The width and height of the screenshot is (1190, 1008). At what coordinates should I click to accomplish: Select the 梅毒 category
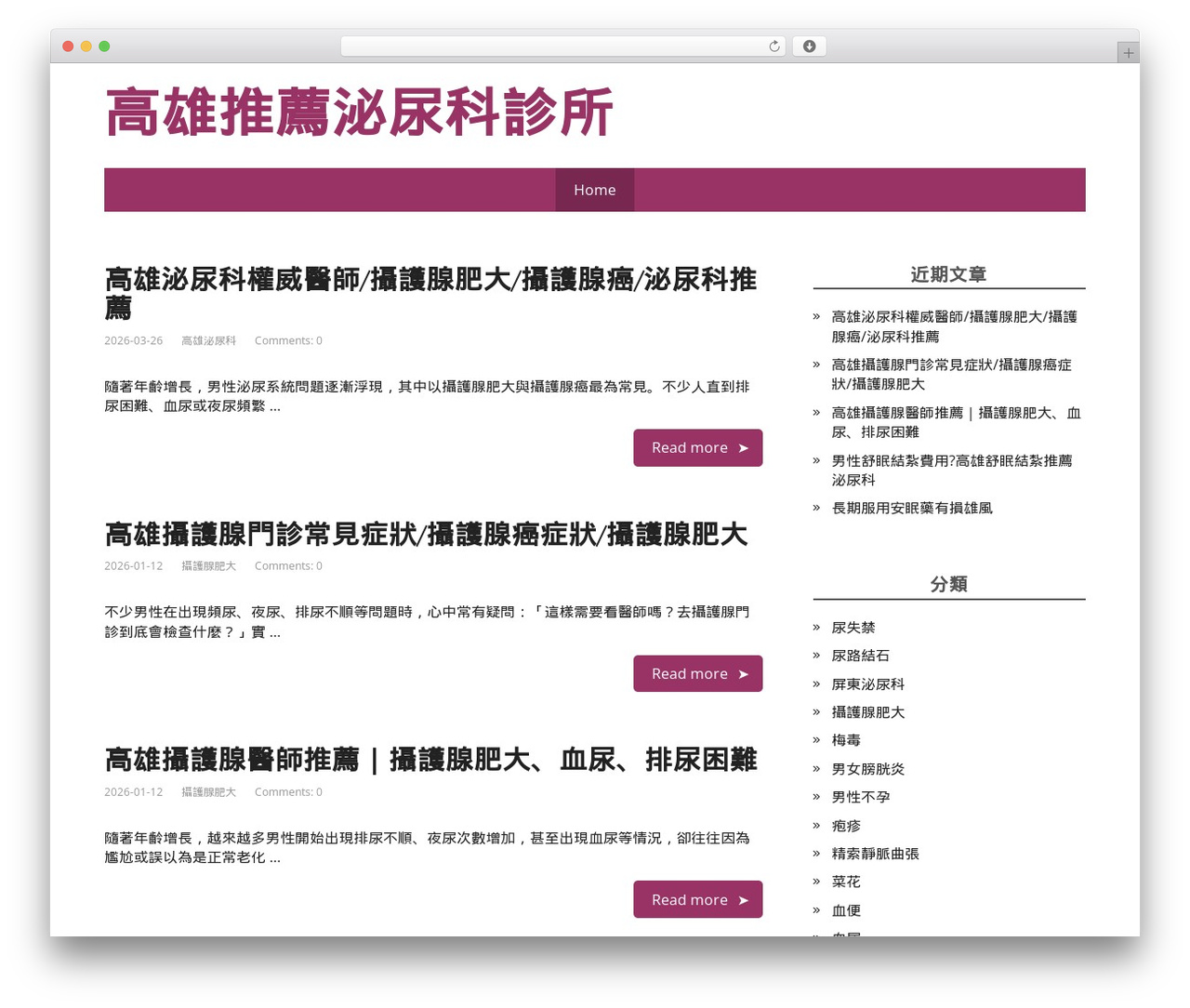pos(846,740)
